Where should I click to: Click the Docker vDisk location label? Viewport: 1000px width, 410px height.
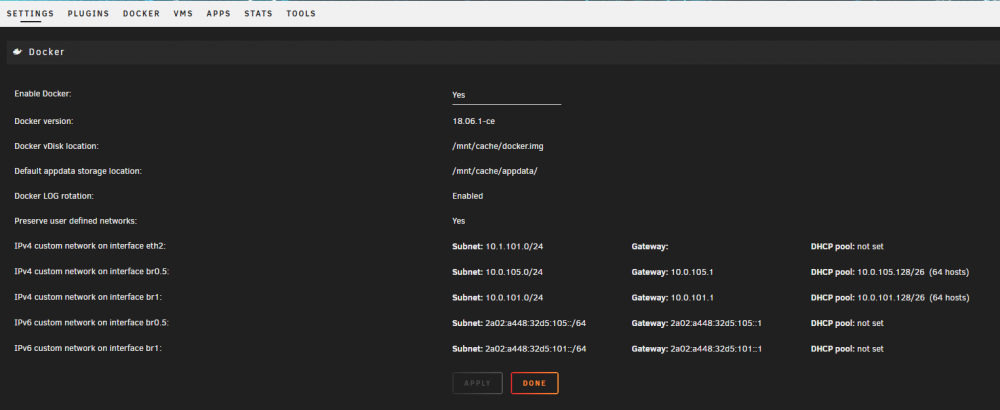(56, 146)
